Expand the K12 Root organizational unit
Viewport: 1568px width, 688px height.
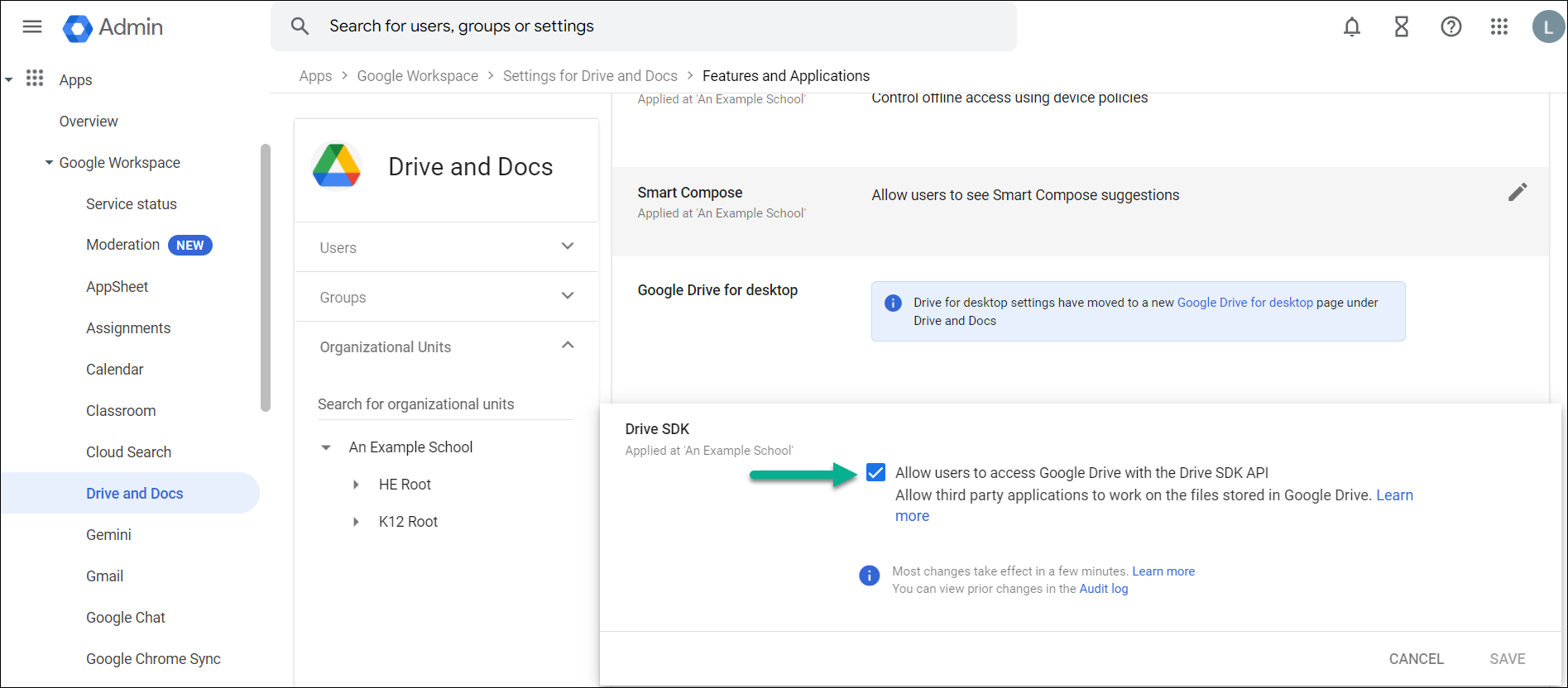point(357,522)
